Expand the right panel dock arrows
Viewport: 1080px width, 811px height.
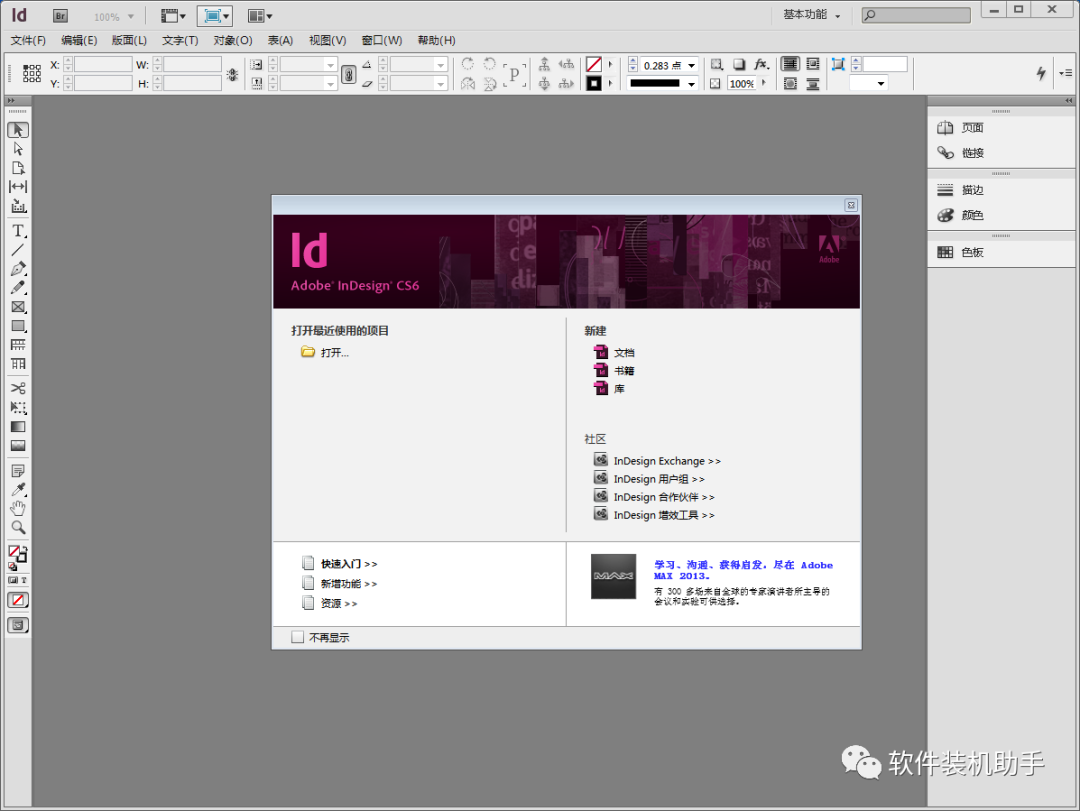1068,101
